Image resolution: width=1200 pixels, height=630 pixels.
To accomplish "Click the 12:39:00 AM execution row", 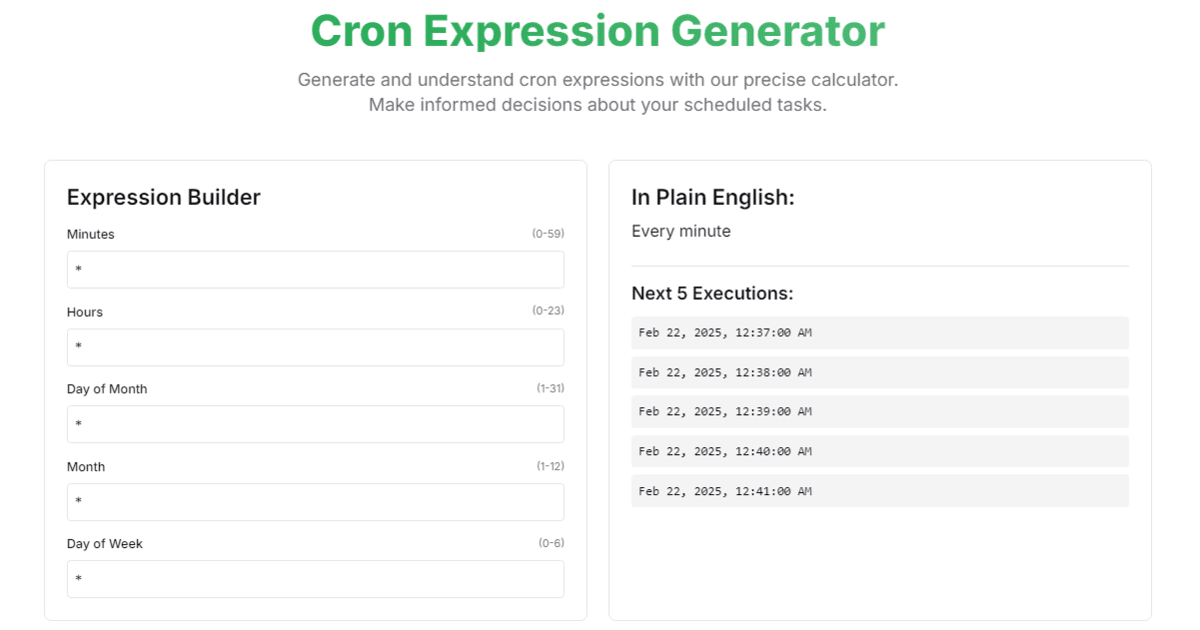I will [x=880, y=411].
